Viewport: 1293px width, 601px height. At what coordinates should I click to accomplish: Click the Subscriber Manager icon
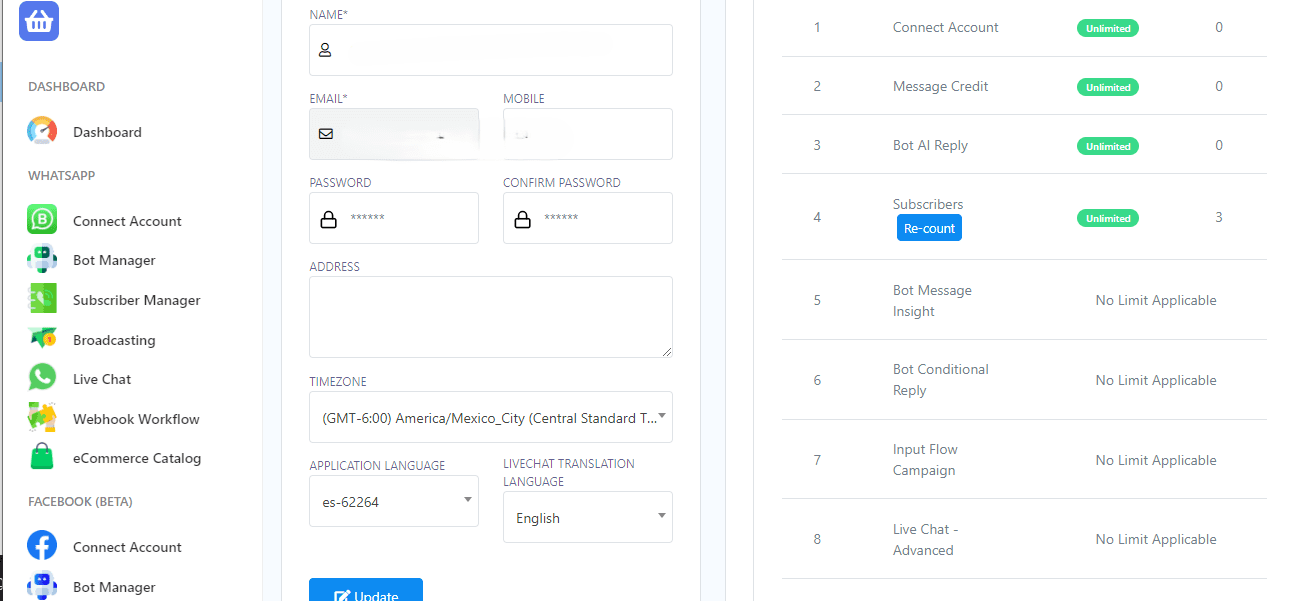(42, 300)
